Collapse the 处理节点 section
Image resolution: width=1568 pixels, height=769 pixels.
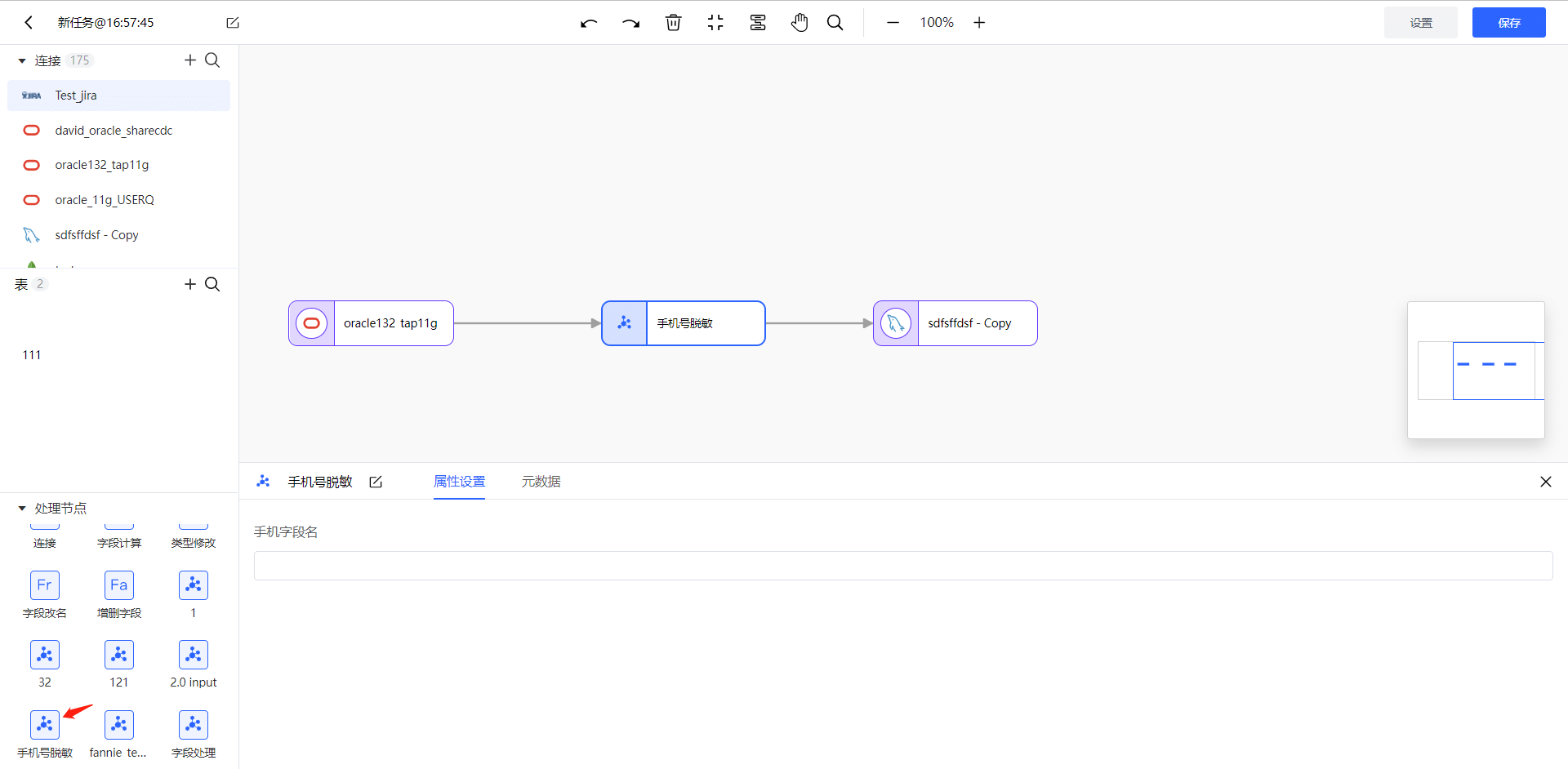[x=22, y=509]
